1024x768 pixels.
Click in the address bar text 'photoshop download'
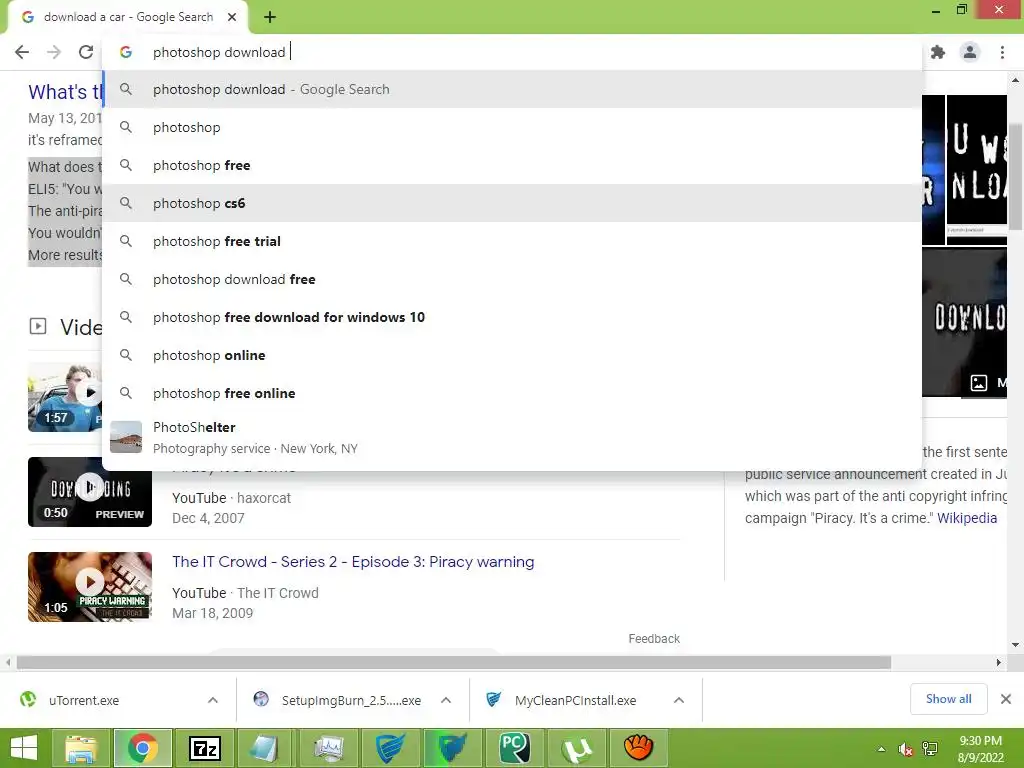click(x=219, y=52)
